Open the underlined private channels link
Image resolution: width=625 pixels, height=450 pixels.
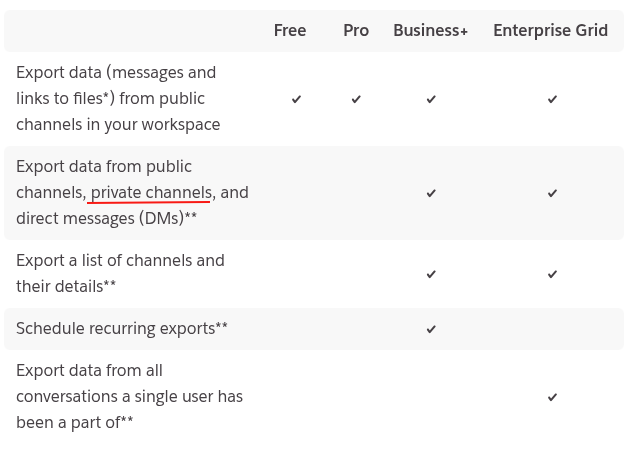(151, 192)
